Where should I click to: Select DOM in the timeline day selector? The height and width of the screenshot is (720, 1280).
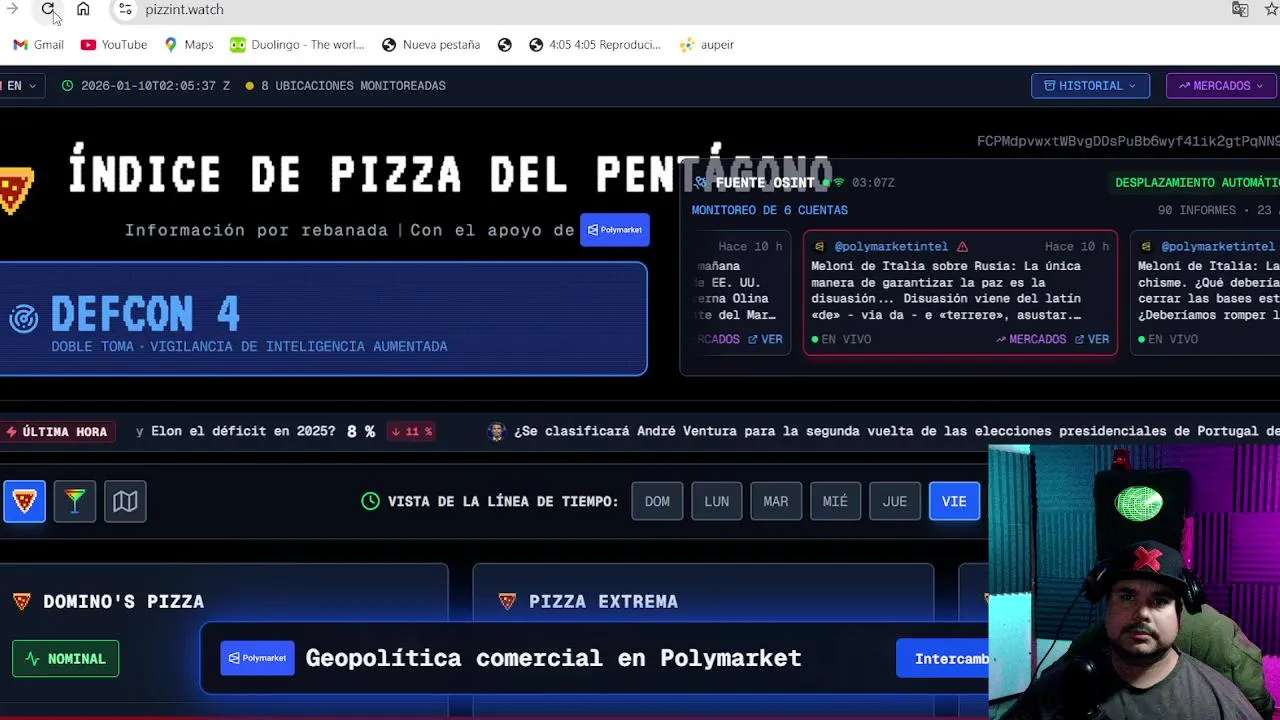(x=657, y=501)
